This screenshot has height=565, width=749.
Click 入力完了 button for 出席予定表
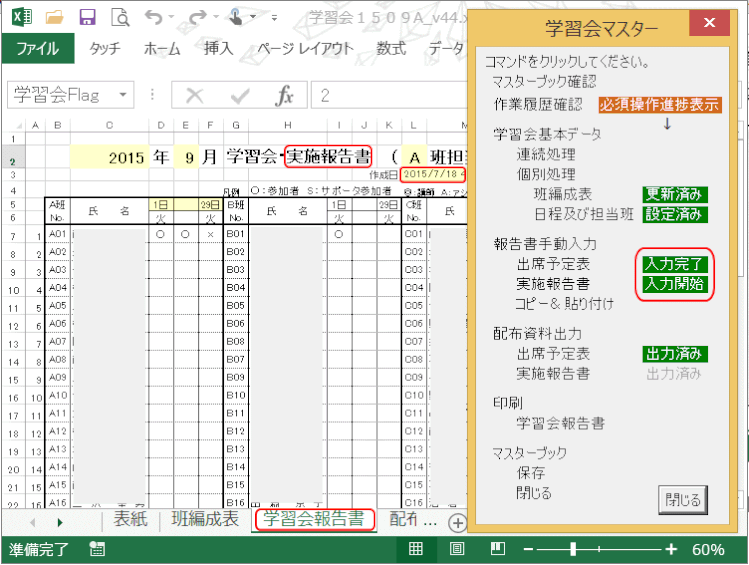[674, 264]
